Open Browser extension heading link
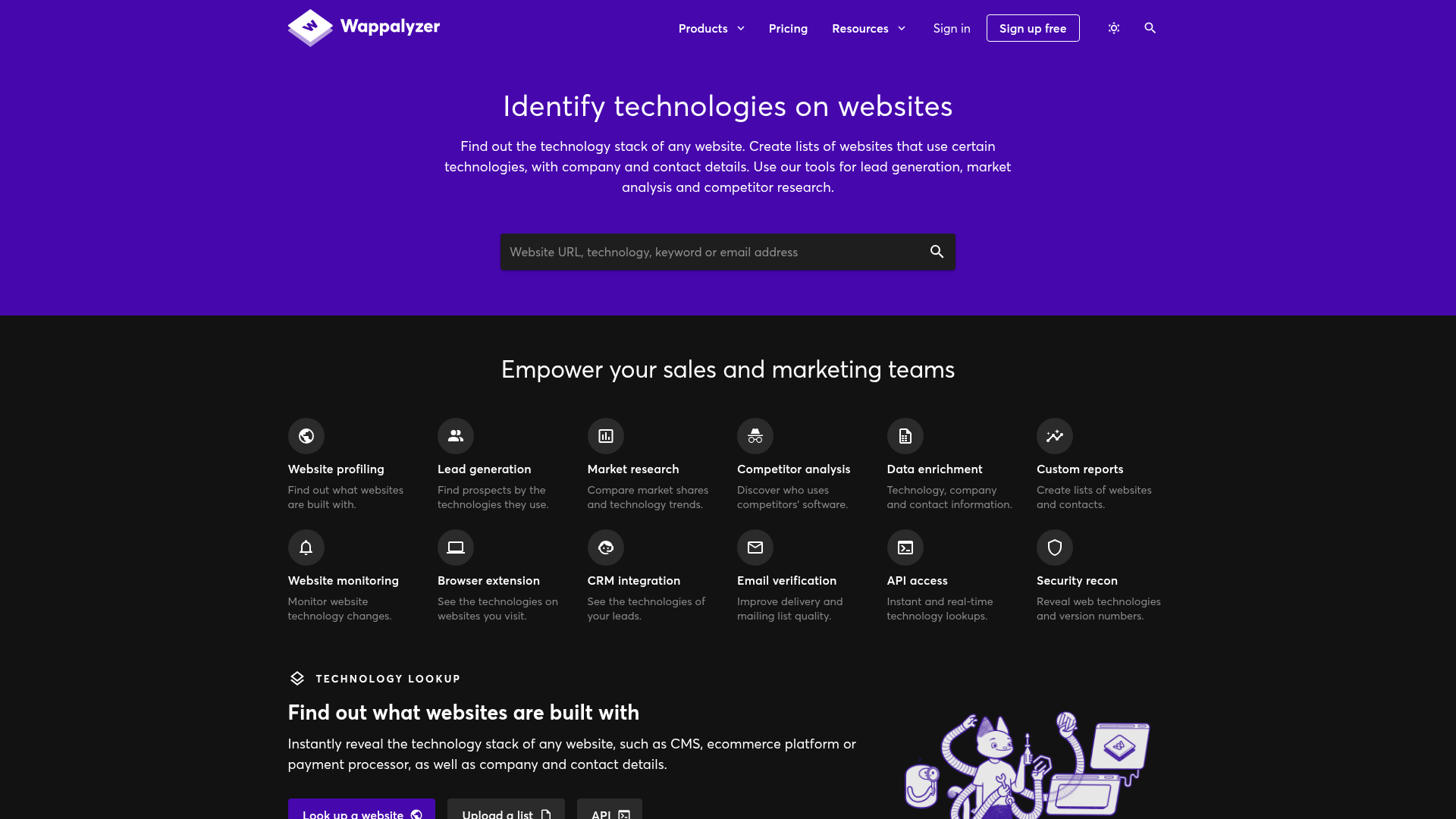 (x=488, y=581)
